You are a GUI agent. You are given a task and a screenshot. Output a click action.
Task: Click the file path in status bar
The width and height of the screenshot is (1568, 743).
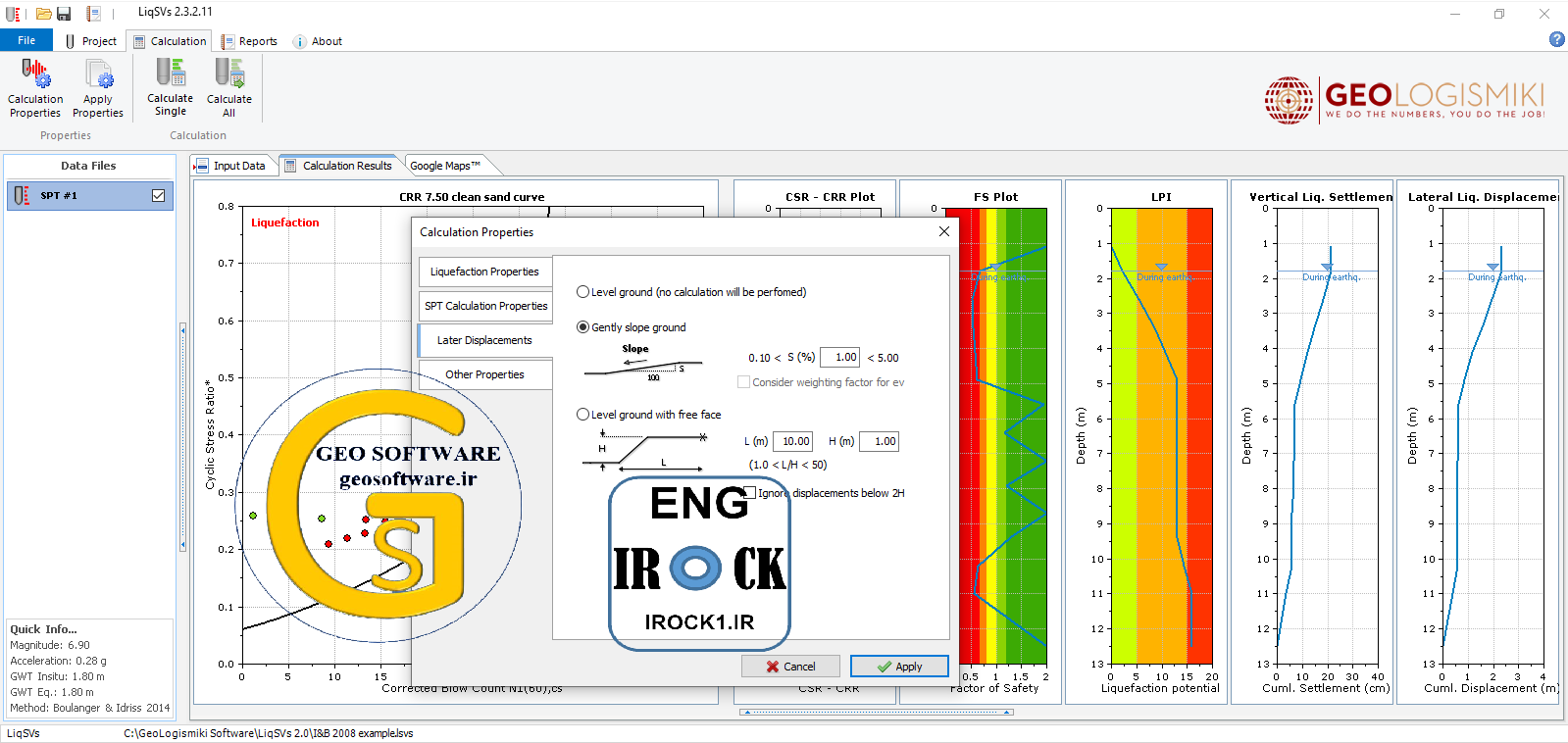(269, 733)
